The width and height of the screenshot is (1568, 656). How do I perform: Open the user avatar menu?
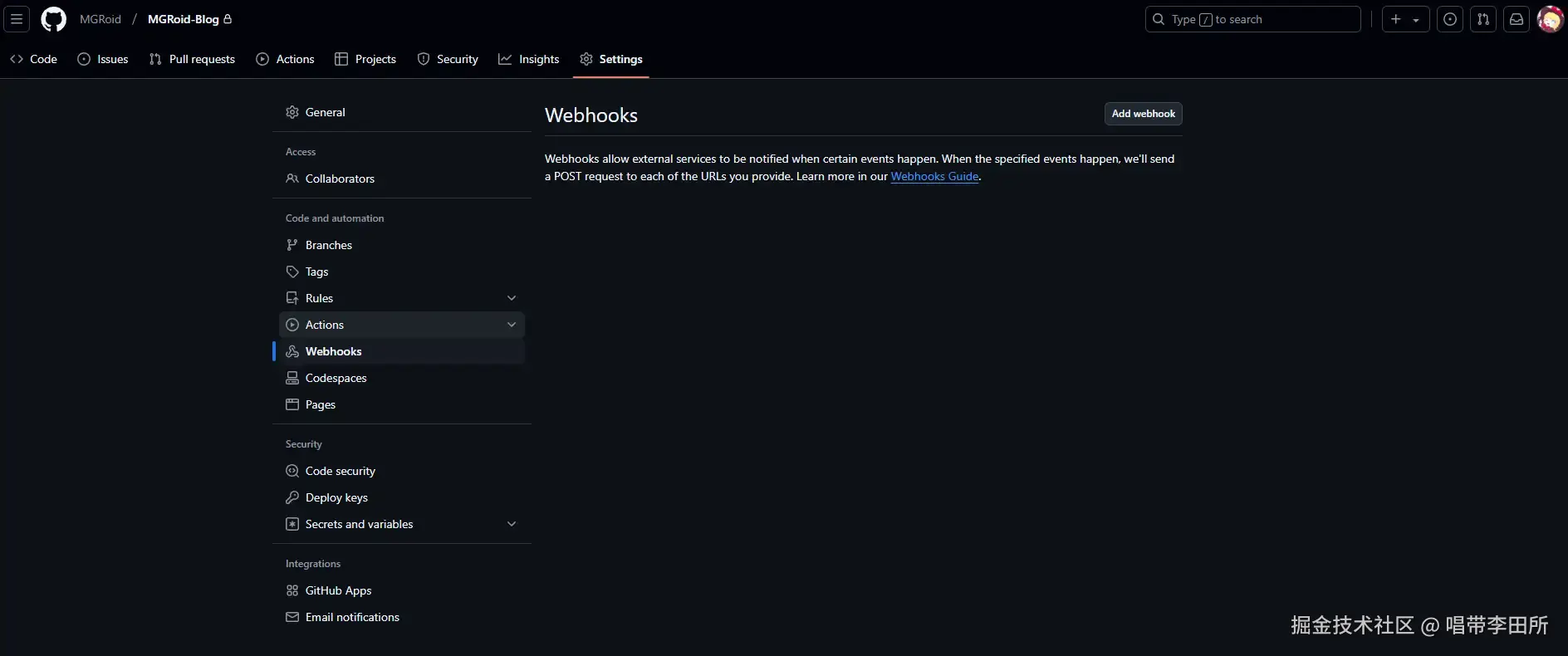pos(1550,19)
